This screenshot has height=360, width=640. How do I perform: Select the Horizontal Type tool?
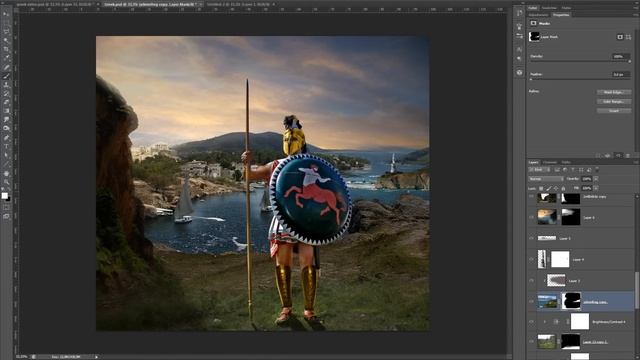(6, 146)
